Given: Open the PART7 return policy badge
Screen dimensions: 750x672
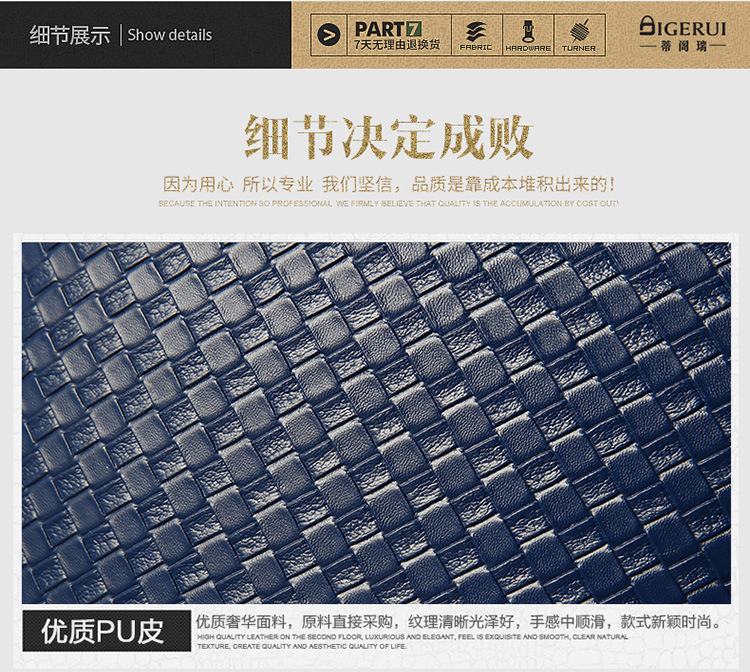Looking at the screenshot, I should coord(397,35).
